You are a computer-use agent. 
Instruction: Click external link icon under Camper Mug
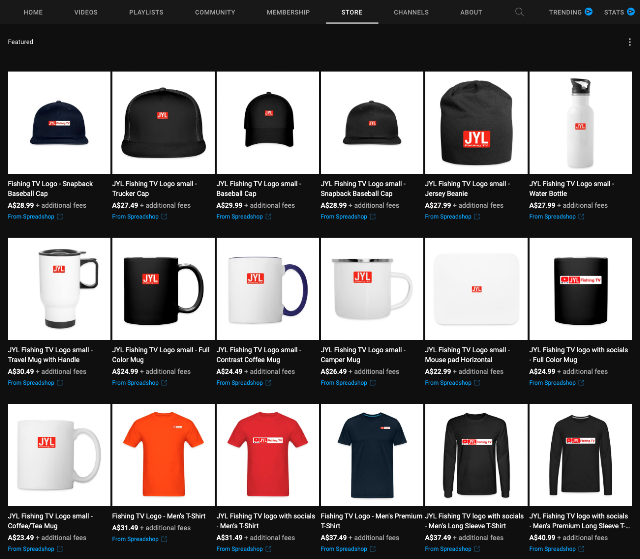tap(372, 383)
